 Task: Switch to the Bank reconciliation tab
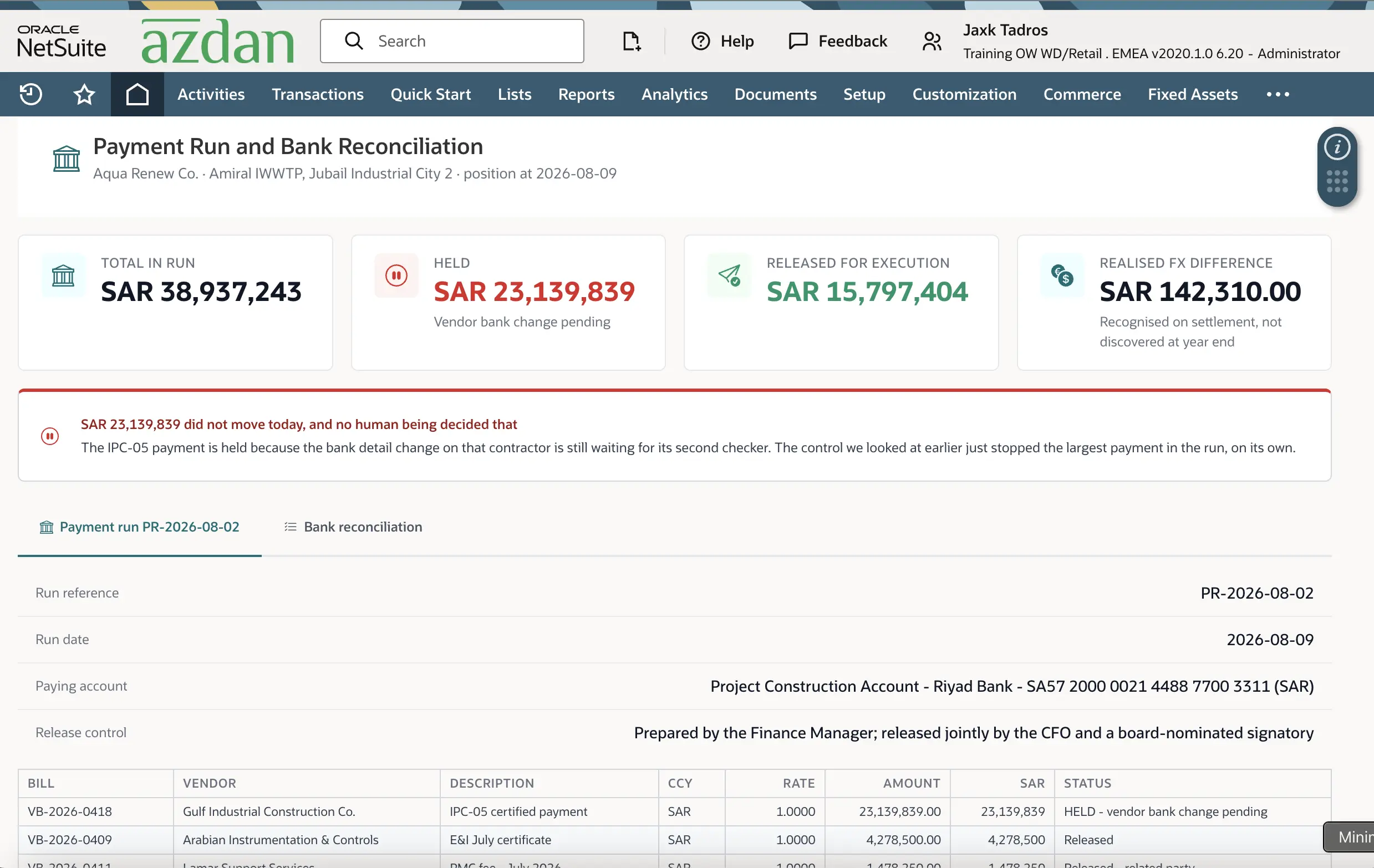tap(353, 527)
